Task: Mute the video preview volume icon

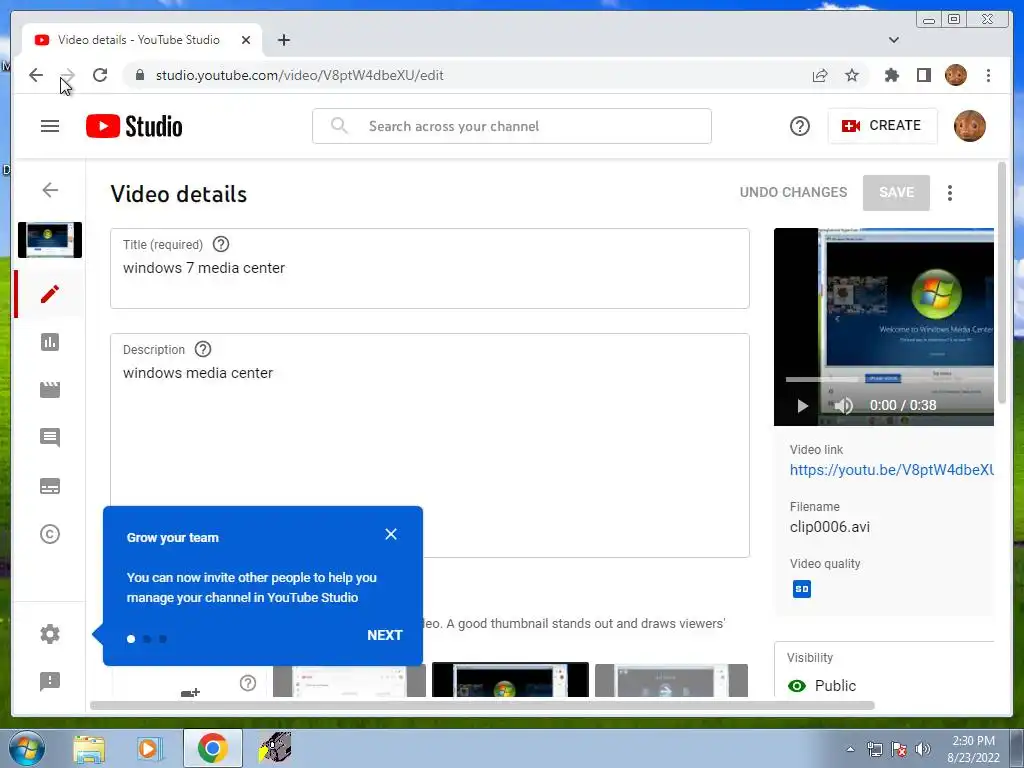Action: (843, 406)
